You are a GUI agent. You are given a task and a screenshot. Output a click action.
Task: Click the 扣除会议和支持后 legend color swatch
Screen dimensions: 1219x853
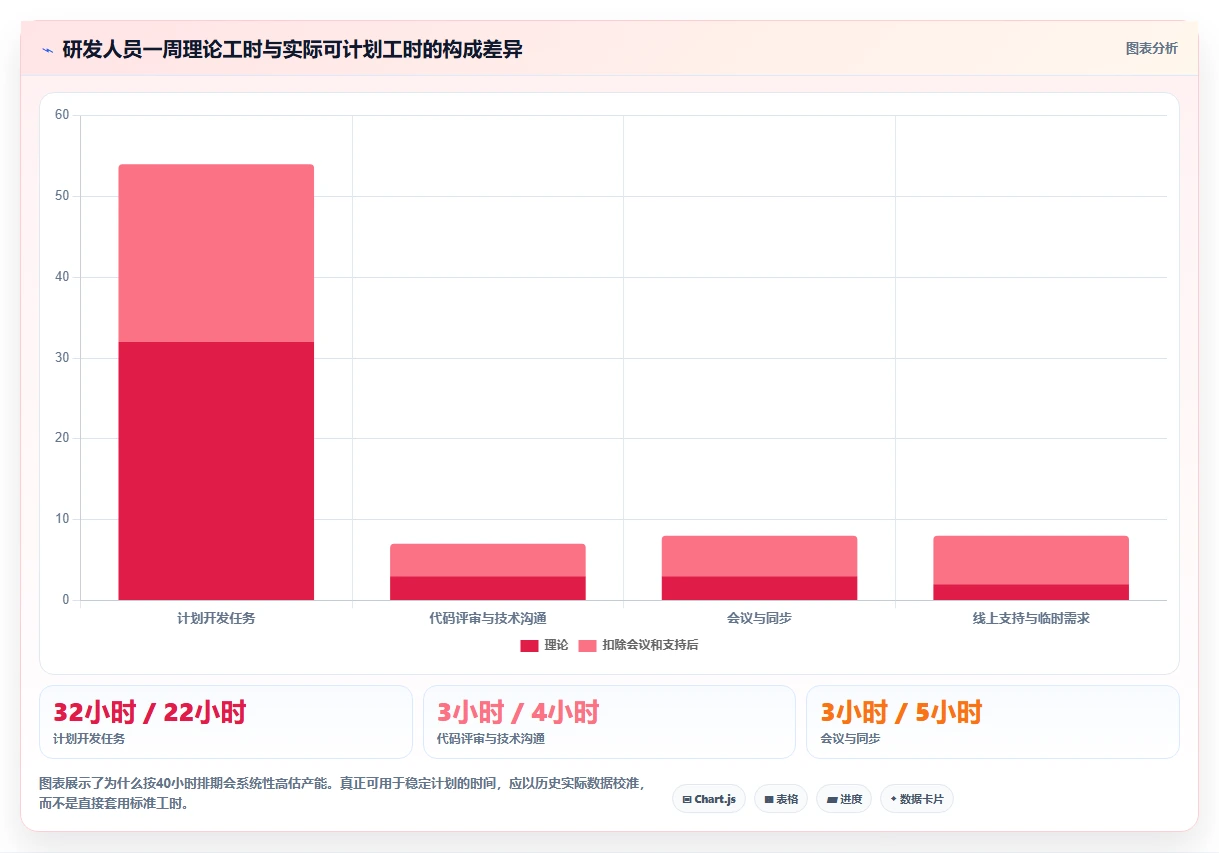coord(587,645)
